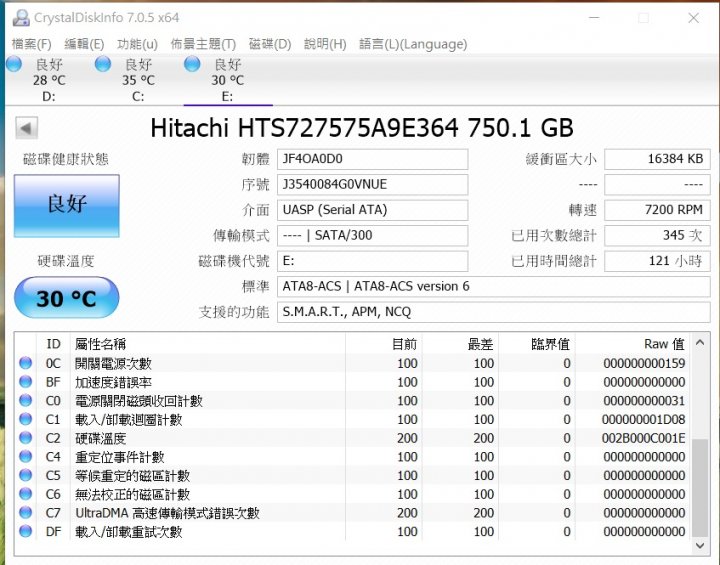Click the status orb for attribute C0
This screenshot has width=720, height=565.
click(26, 401)
